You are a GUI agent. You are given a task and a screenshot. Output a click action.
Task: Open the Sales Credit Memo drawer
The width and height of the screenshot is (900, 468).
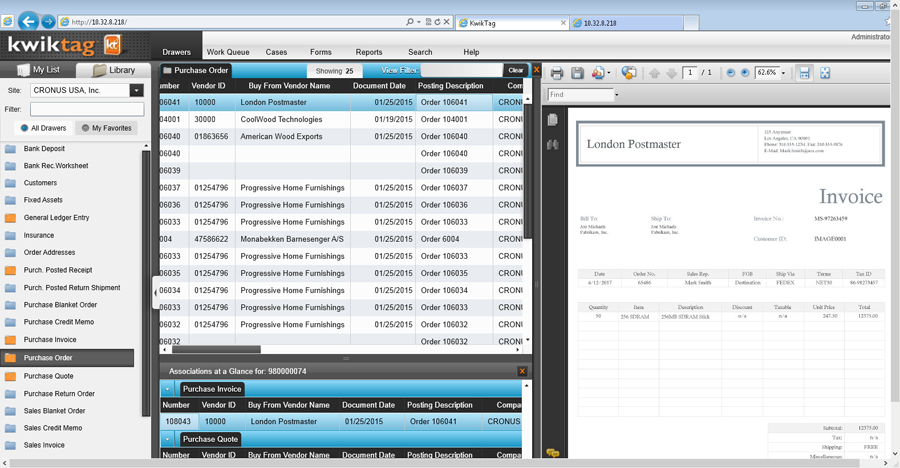click(53, 428)
